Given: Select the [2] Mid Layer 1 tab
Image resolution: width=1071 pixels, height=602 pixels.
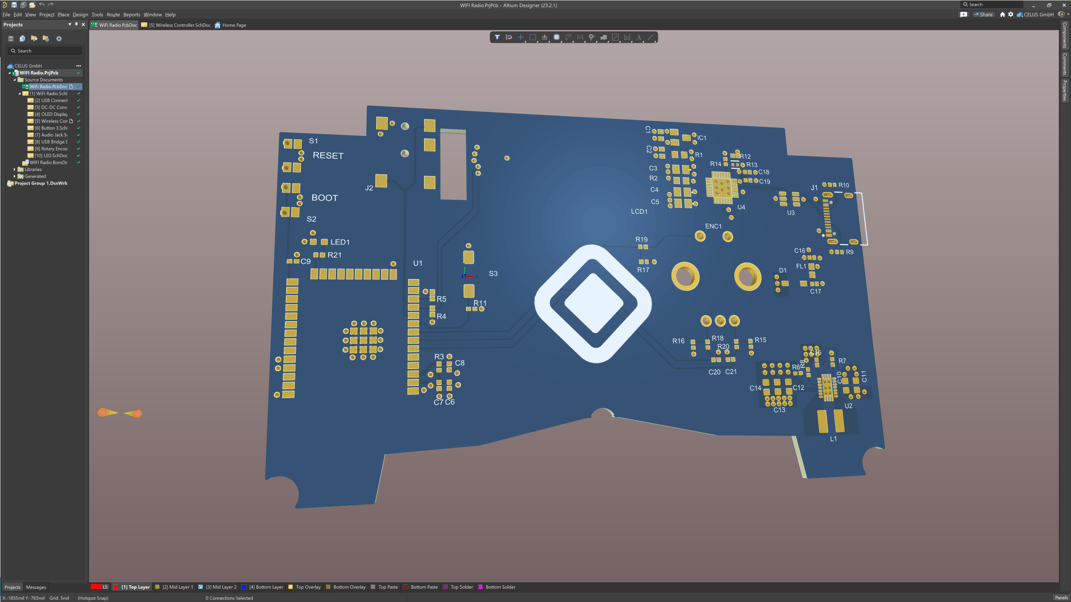Looking at the screenshot, I should coord(174,587).
